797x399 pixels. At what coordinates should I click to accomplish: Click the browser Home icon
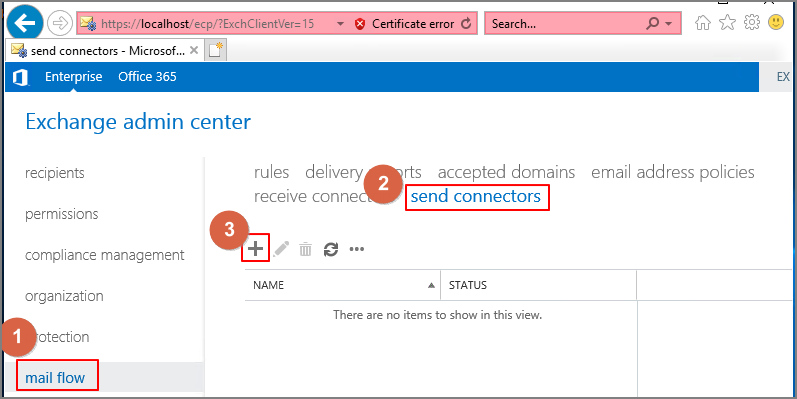pos(703,23)
